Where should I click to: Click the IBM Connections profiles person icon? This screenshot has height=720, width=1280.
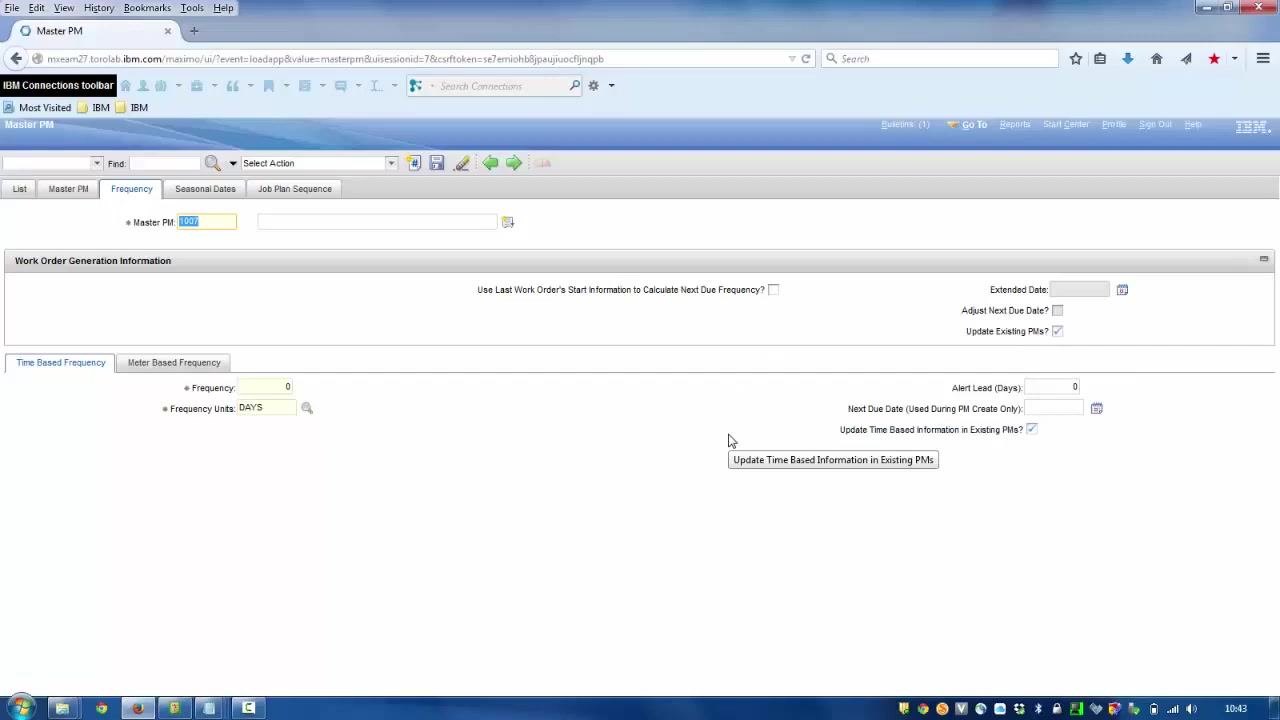[143, 86]
